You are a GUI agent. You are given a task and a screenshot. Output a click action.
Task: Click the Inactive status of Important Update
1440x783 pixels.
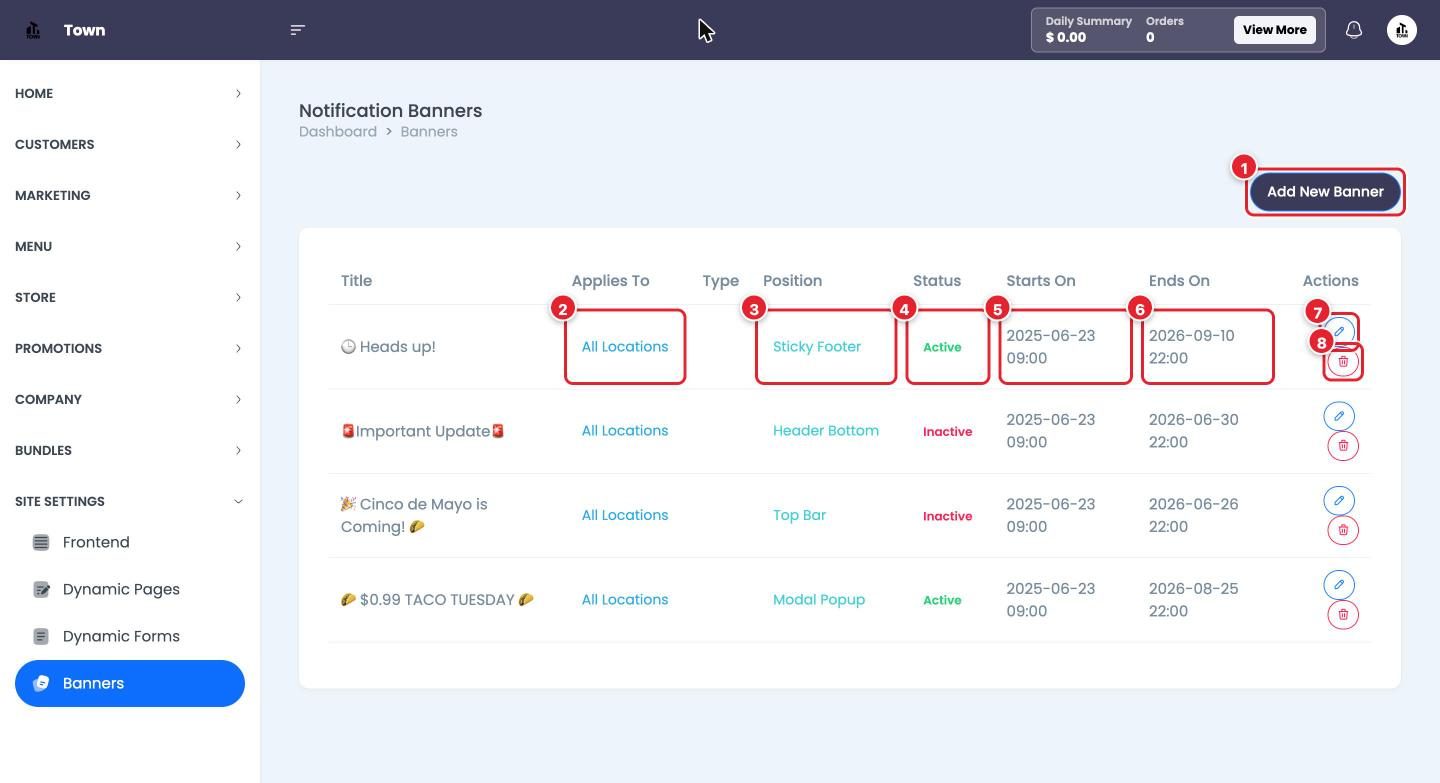coord(947,431)
